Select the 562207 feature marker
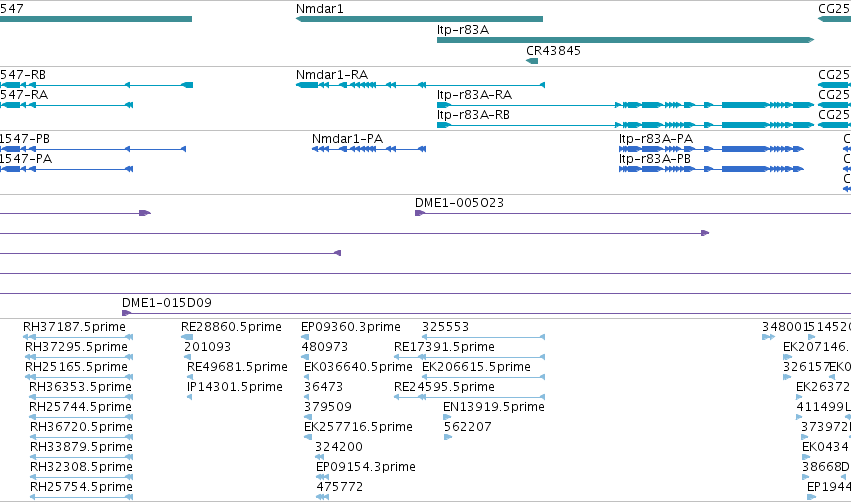The width and height of the screenshot is (851, 502). 448,437
